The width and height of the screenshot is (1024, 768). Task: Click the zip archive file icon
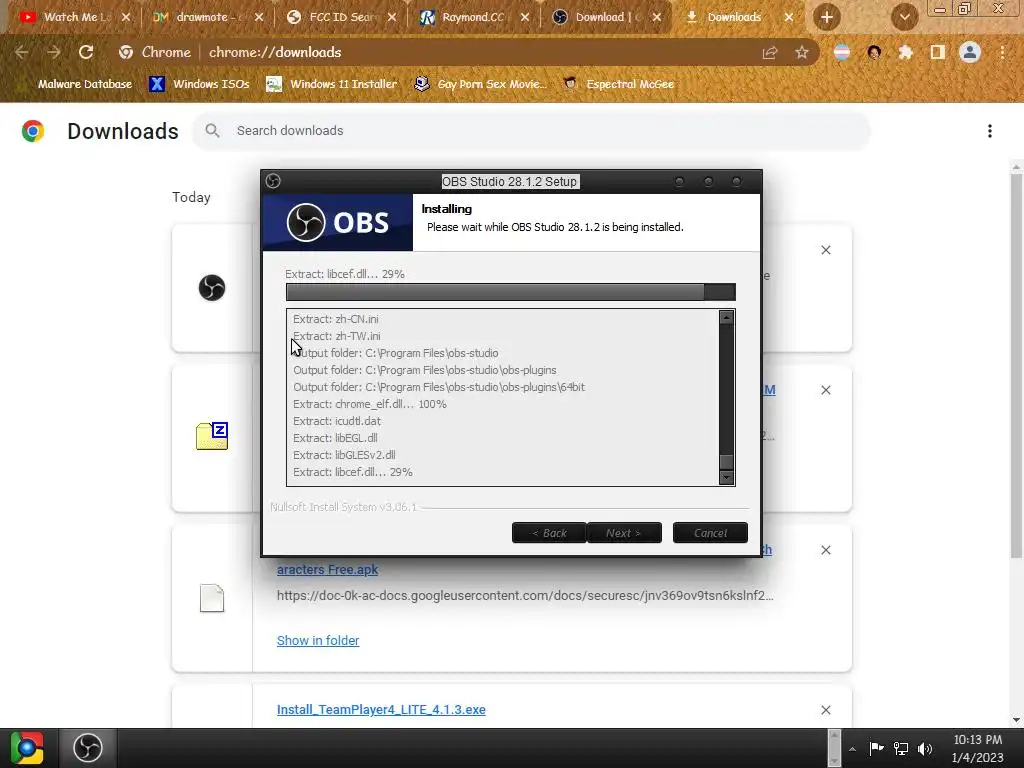212,436
